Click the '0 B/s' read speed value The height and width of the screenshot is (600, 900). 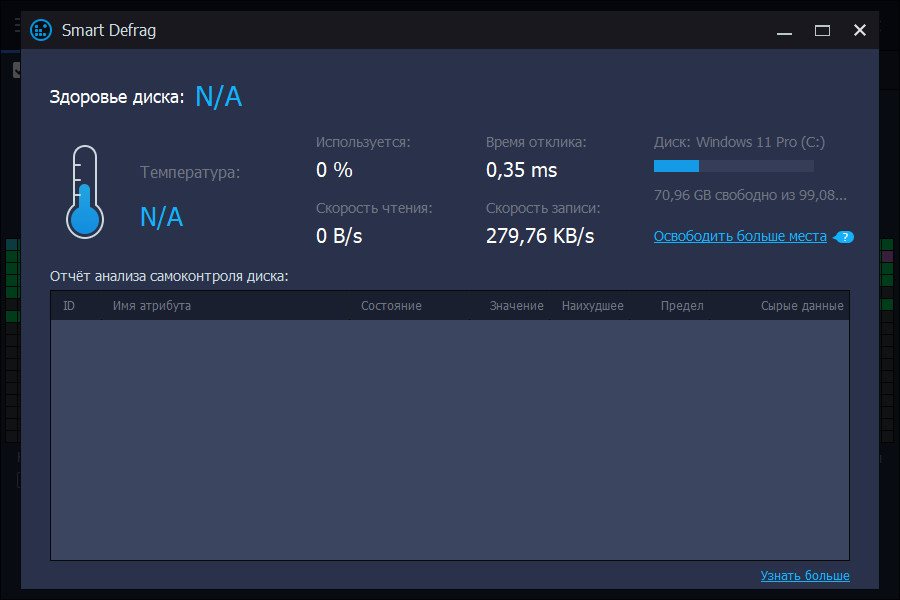point(339,236)
